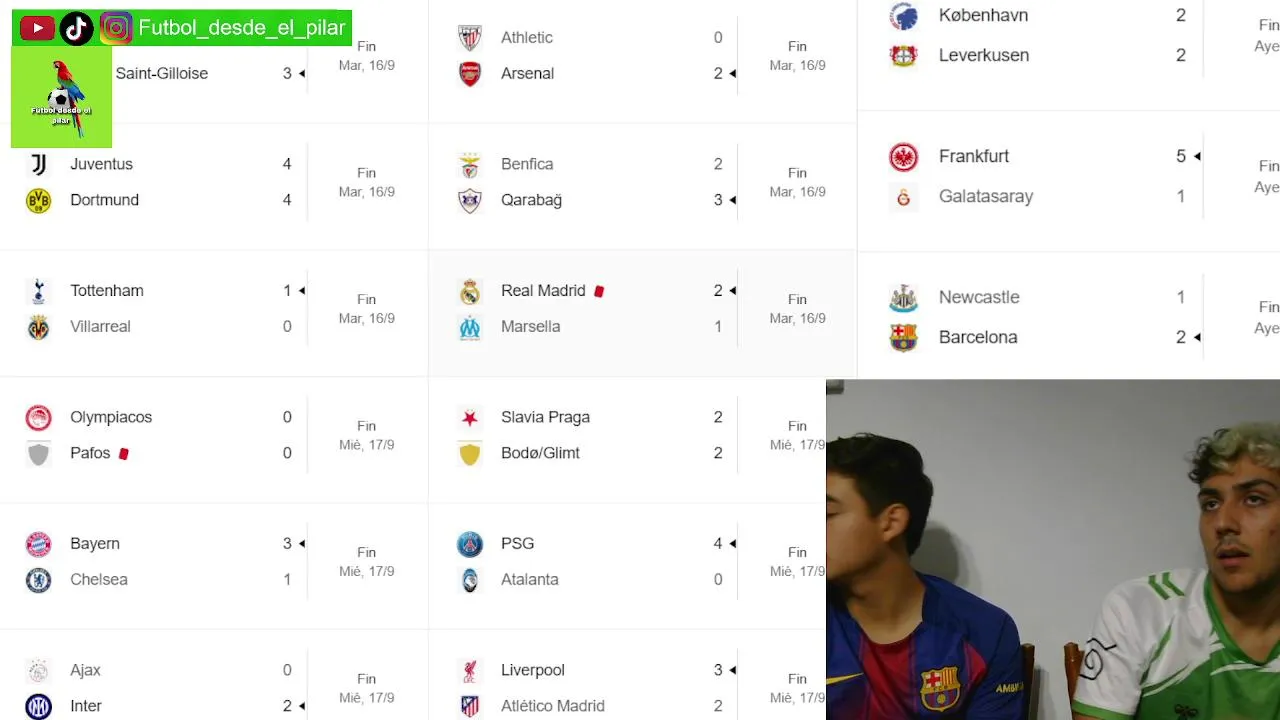Screen dimensions: 1280x720
Task: Select the Benfica team name
Action: pos(527,164)
